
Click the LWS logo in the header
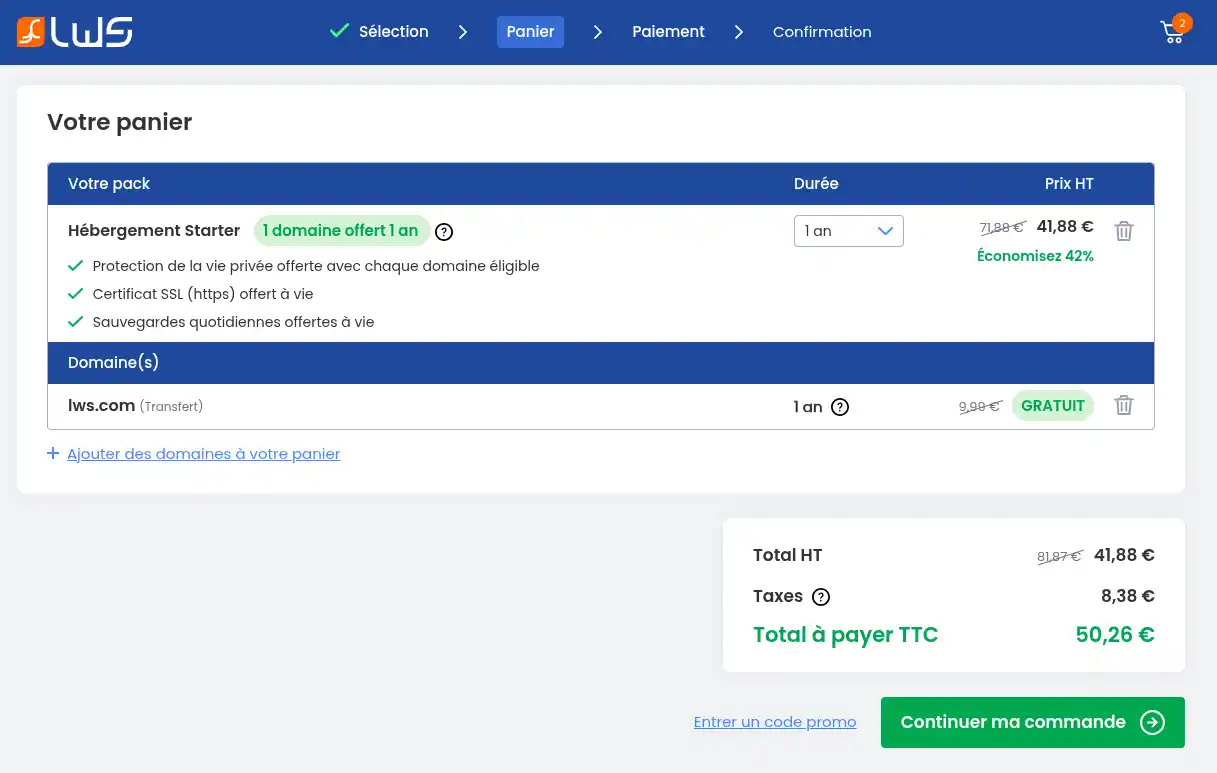click(74, 31)
